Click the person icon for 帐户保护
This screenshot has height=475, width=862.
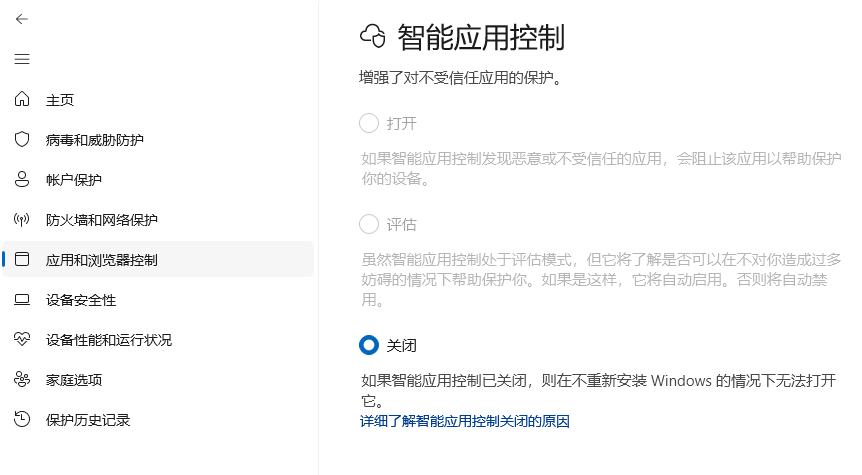pos(22,180)
